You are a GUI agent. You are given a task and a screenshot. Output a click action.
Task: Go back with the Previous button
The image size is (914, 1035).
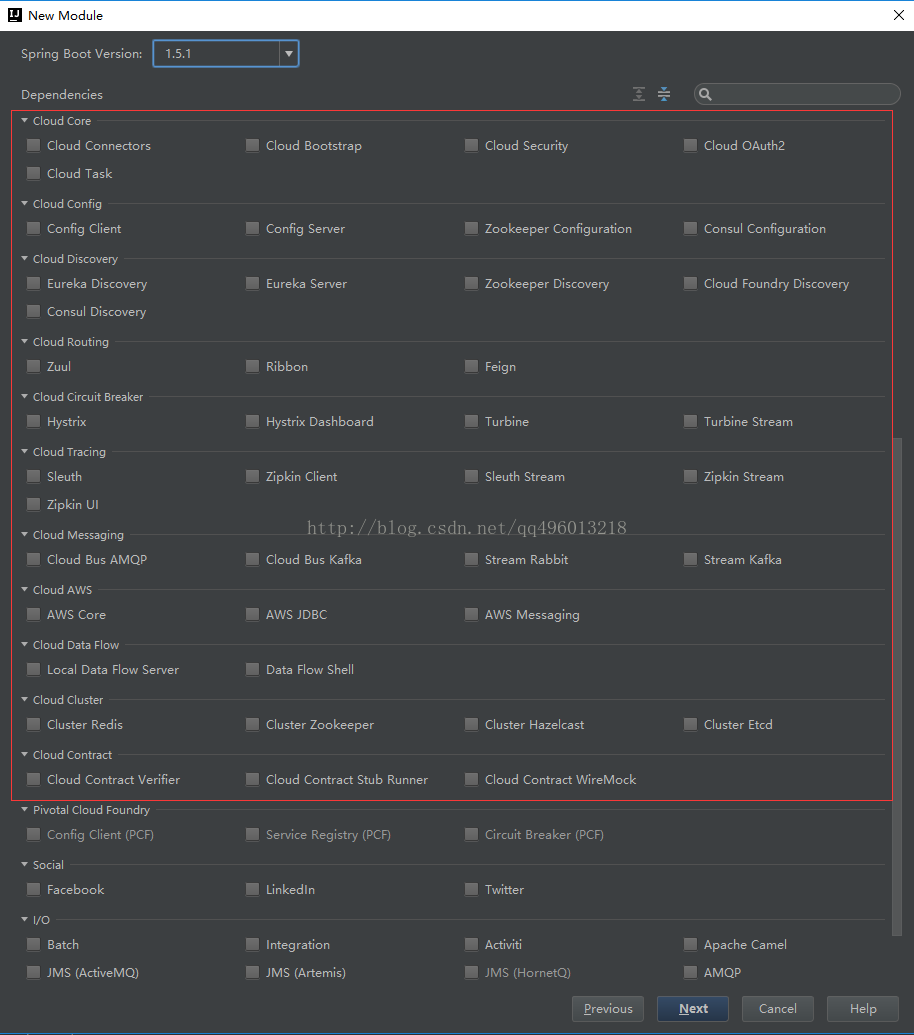pyautogui.click(x=608, y=1009)
